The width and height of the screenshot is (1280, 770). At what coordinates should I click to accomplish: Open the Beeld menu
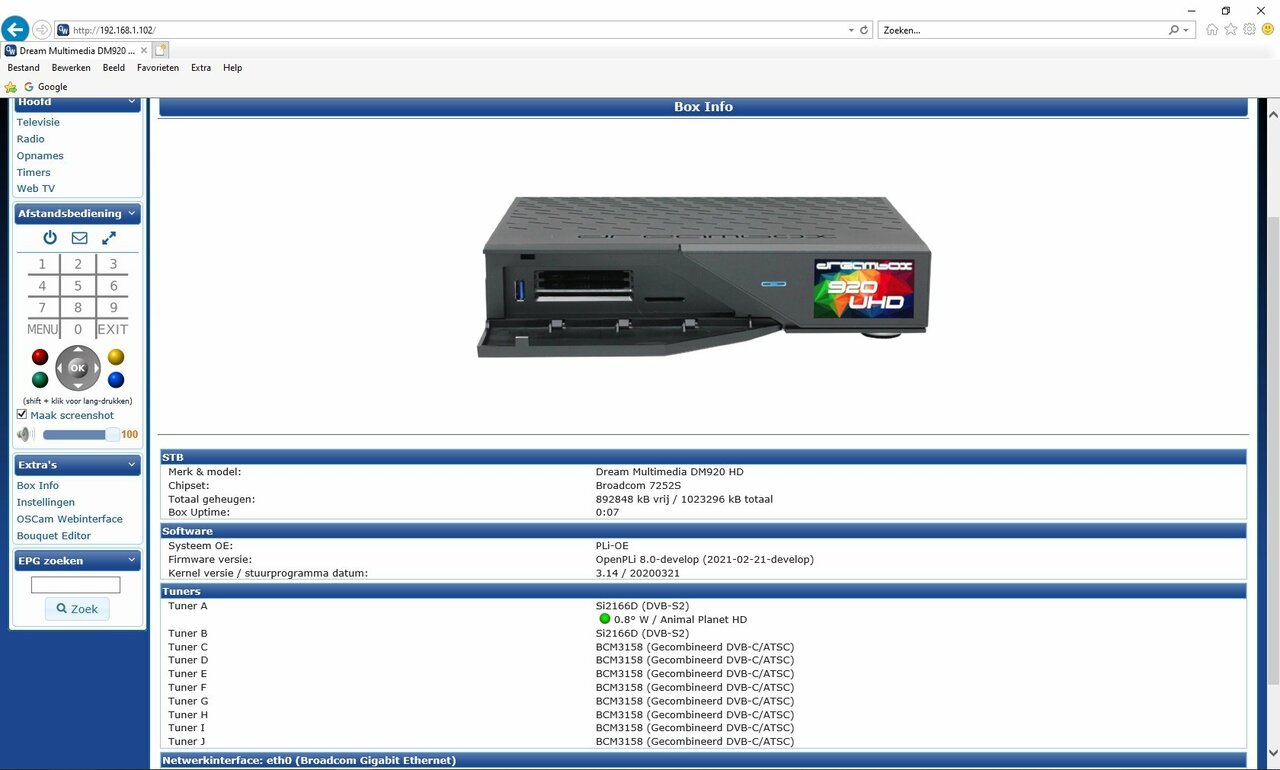(x=114, y=68)
